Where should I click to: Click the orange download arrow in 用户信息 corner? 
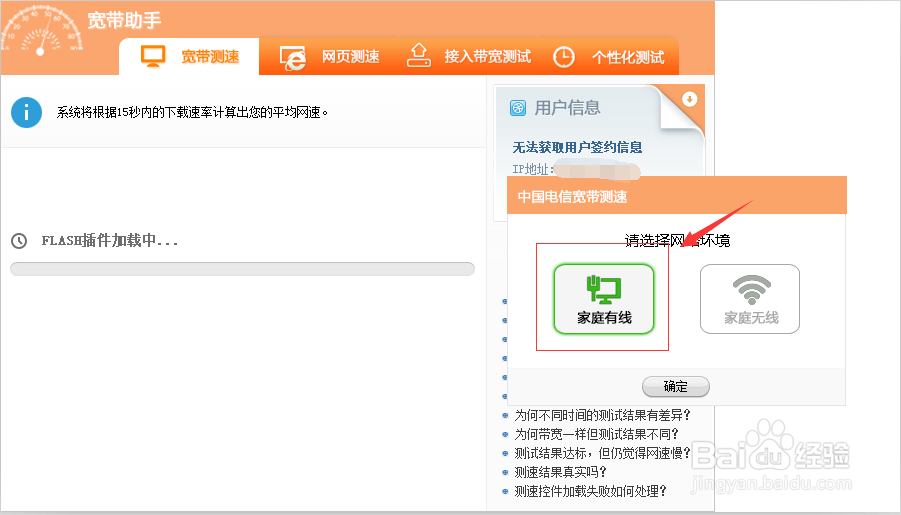(690, 99)
